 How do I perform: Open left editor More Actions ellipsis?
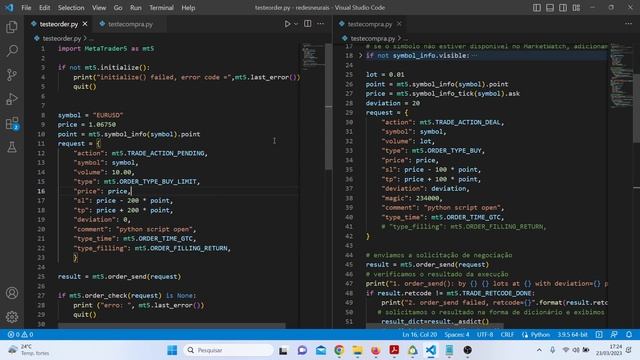pos(321,24)
